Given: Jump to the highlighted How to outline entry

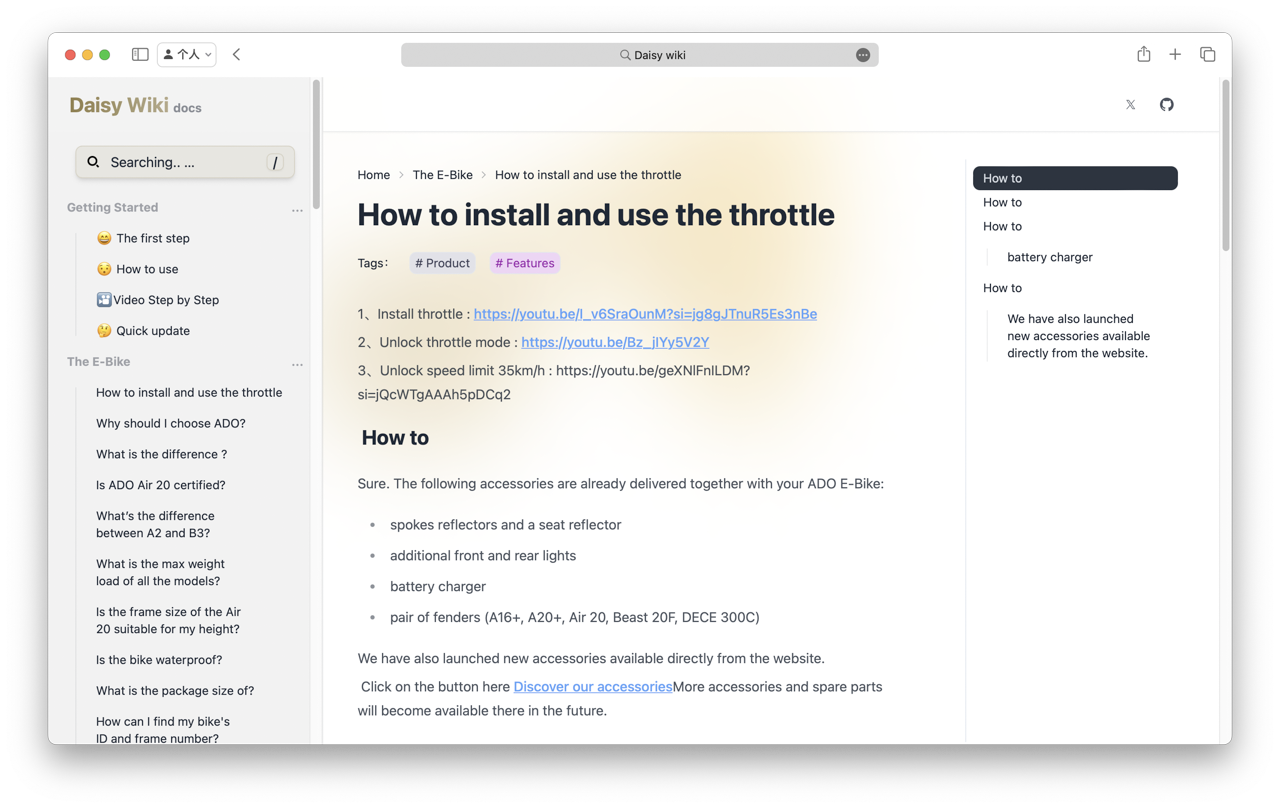Looking at the screenshot, I should pyautogui.click(x=1075, y=178).
